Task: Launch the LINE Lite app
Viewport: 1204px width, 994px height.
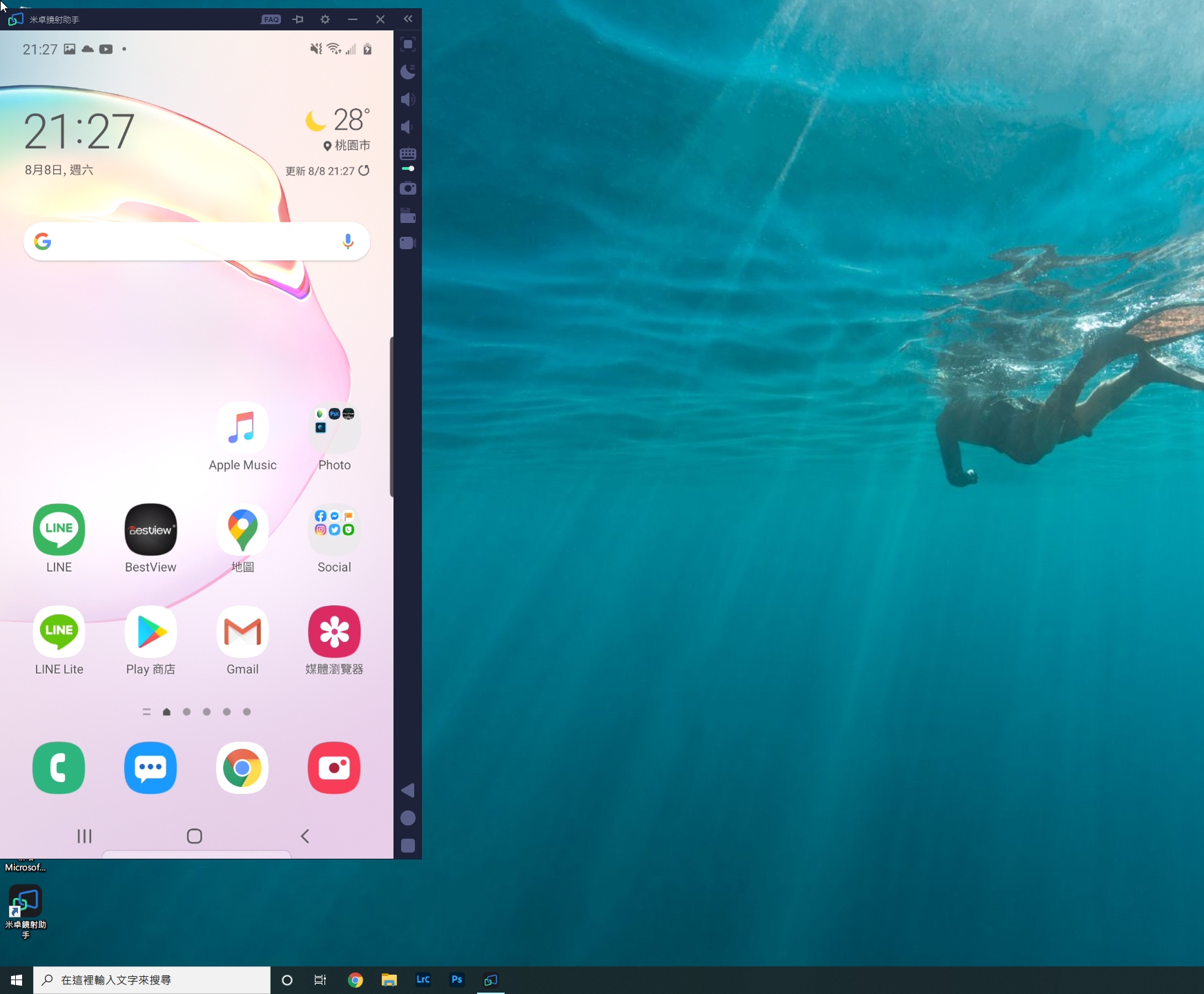Action: (x=59, y=641)
